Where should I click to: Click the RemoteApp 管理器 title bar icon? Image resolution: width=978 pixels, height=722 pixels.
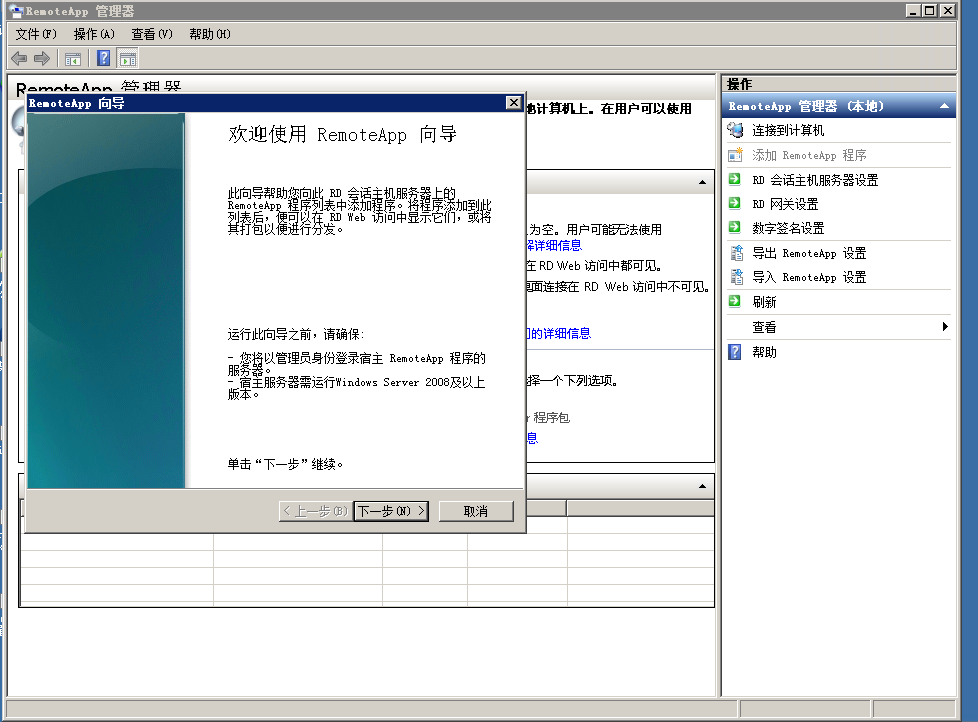click(x=16, y=11)
